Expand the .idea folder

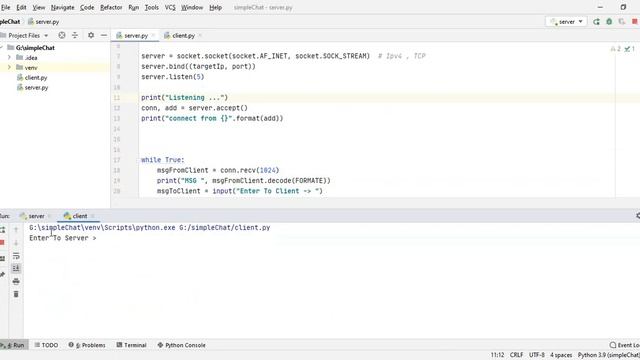(9, 58)
